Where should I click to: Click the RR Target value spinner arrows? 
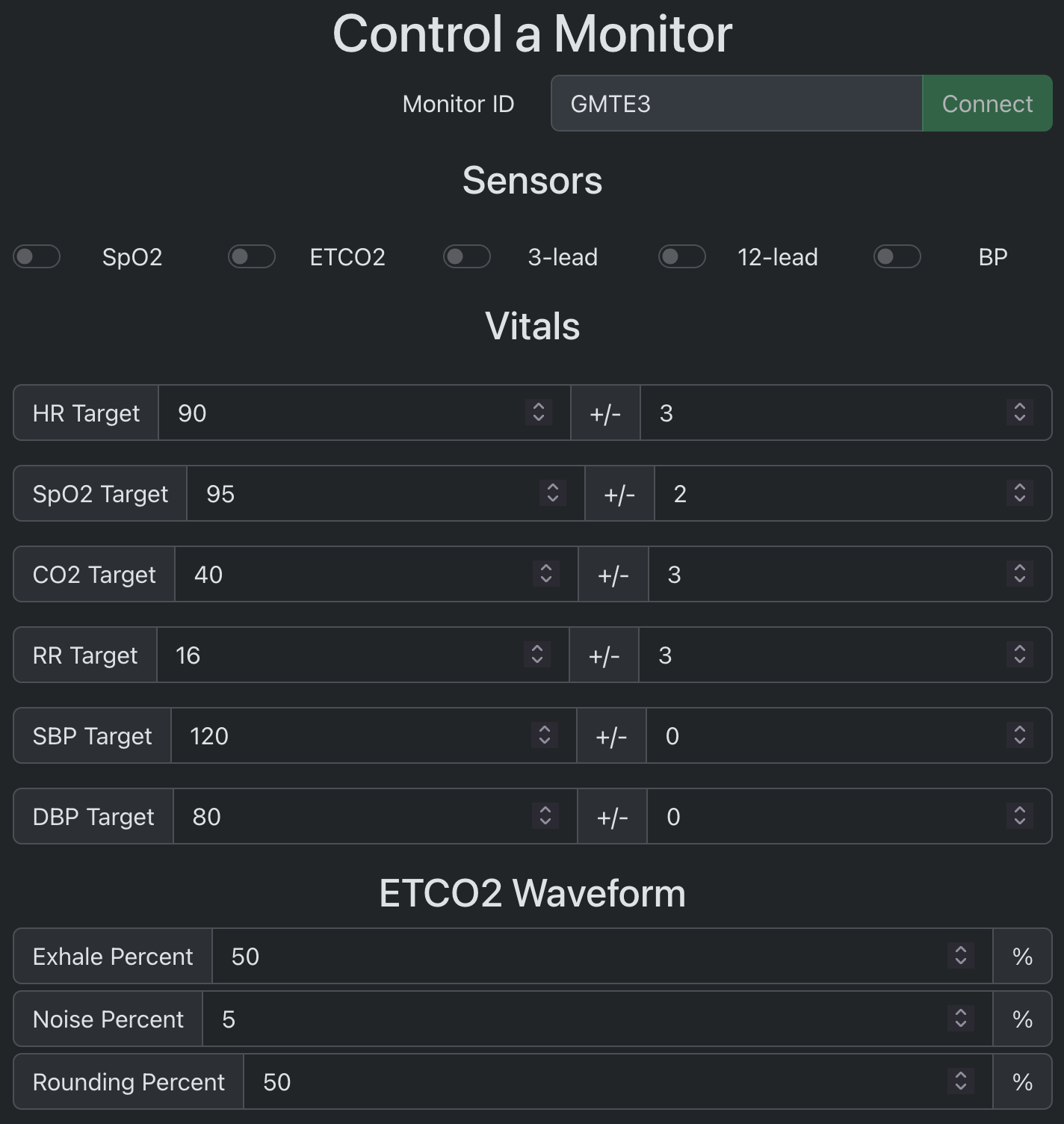click(537, 654)
